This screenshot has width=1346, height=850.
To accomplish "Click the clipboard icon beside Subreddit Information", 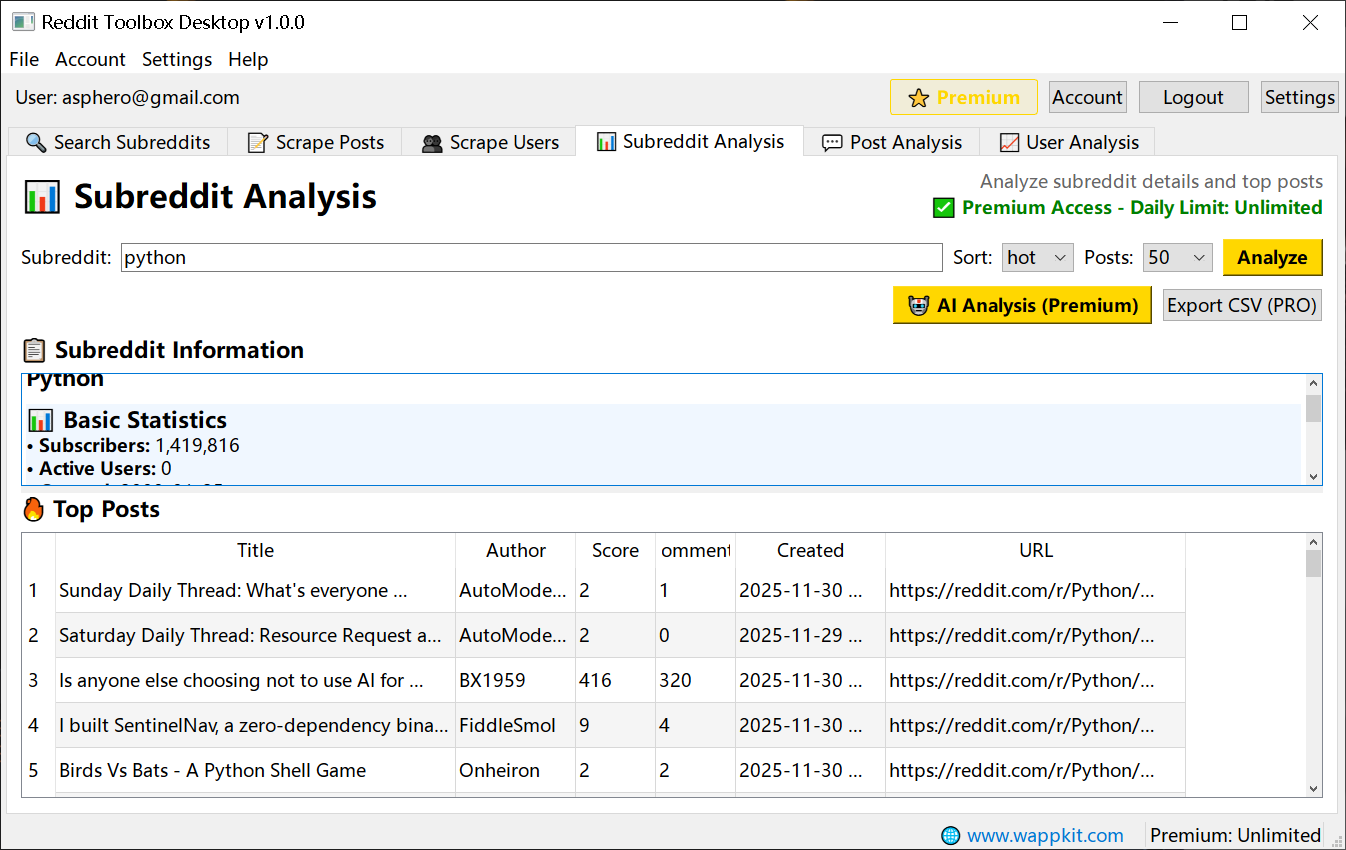I will coord(34,350).
